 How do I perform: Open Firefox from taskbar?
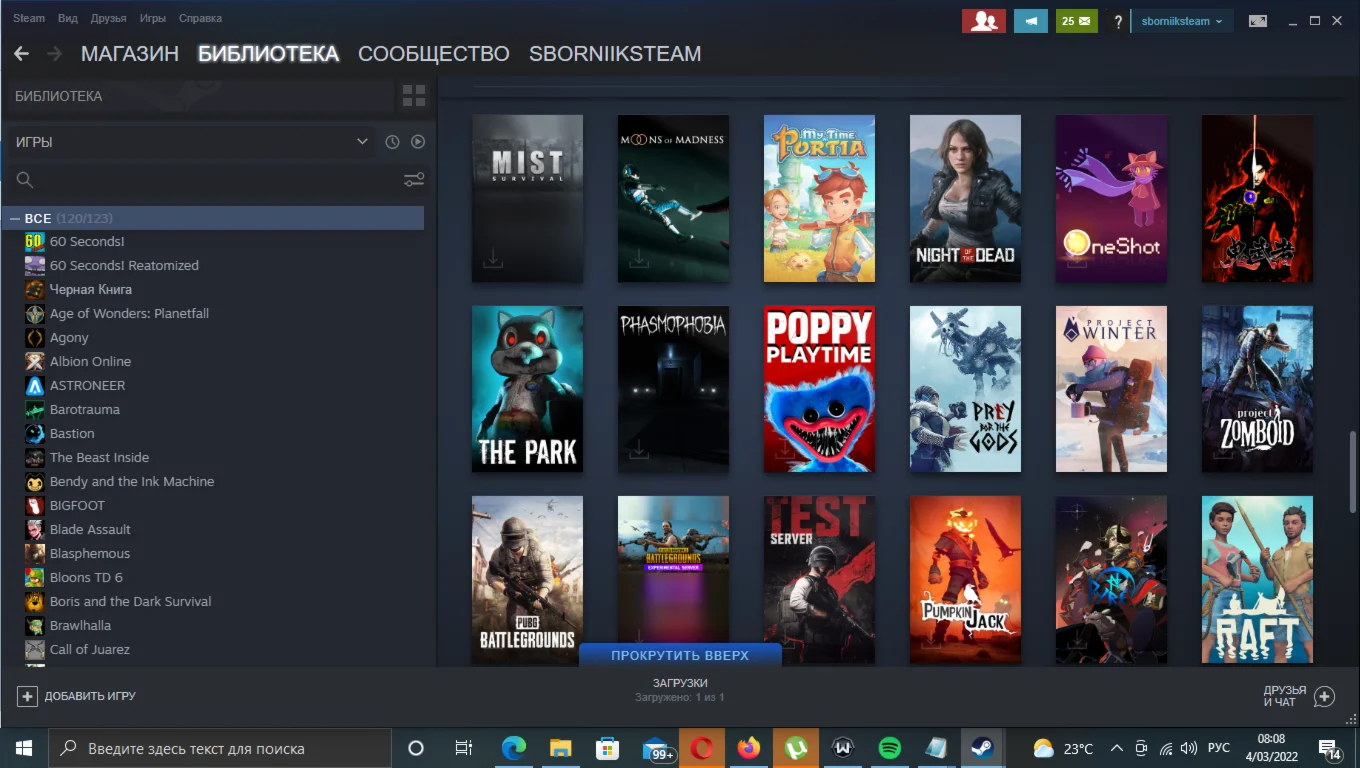tap(748, 748)
